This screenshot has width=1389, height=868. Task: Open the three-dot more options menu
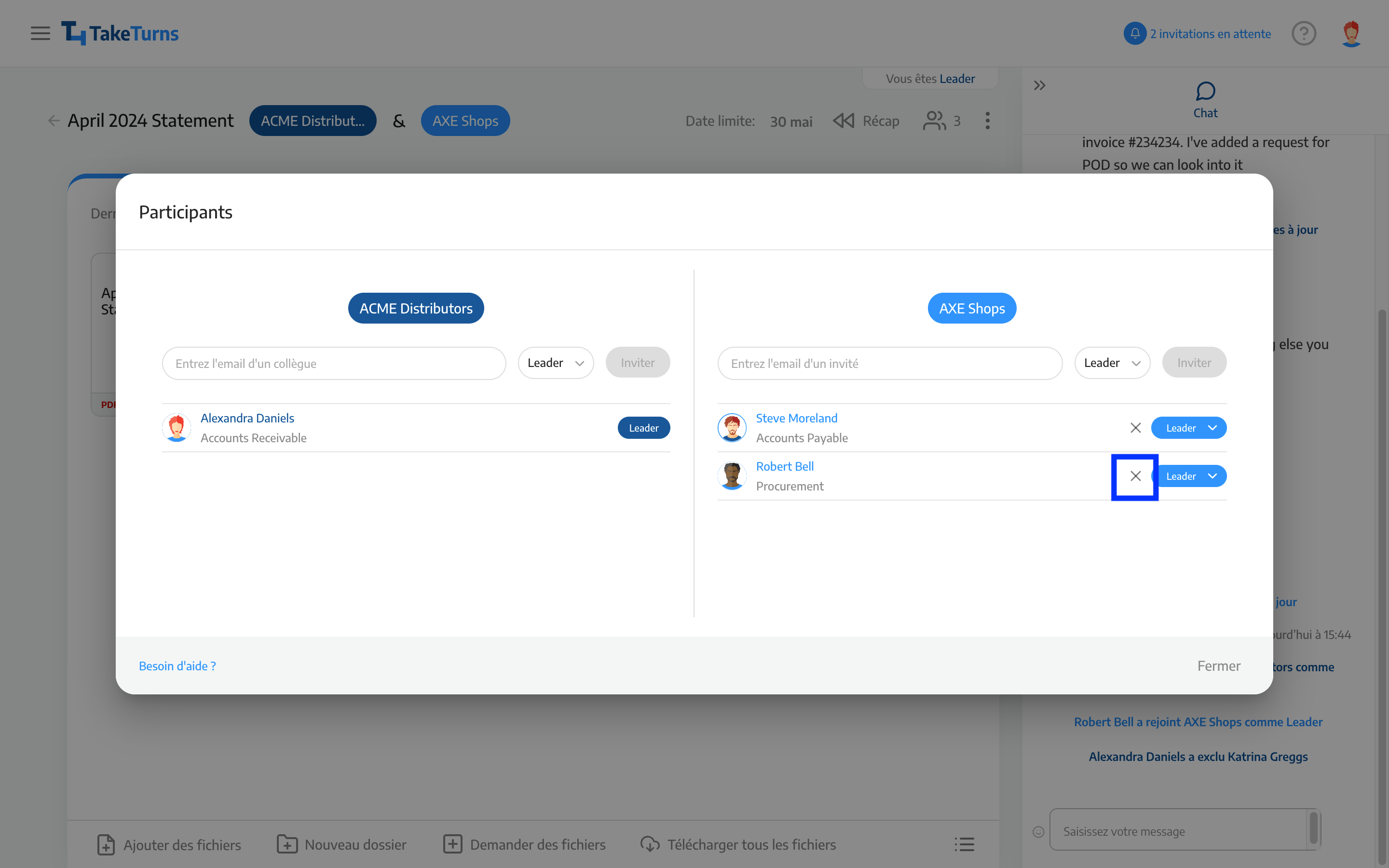point(987,121)
